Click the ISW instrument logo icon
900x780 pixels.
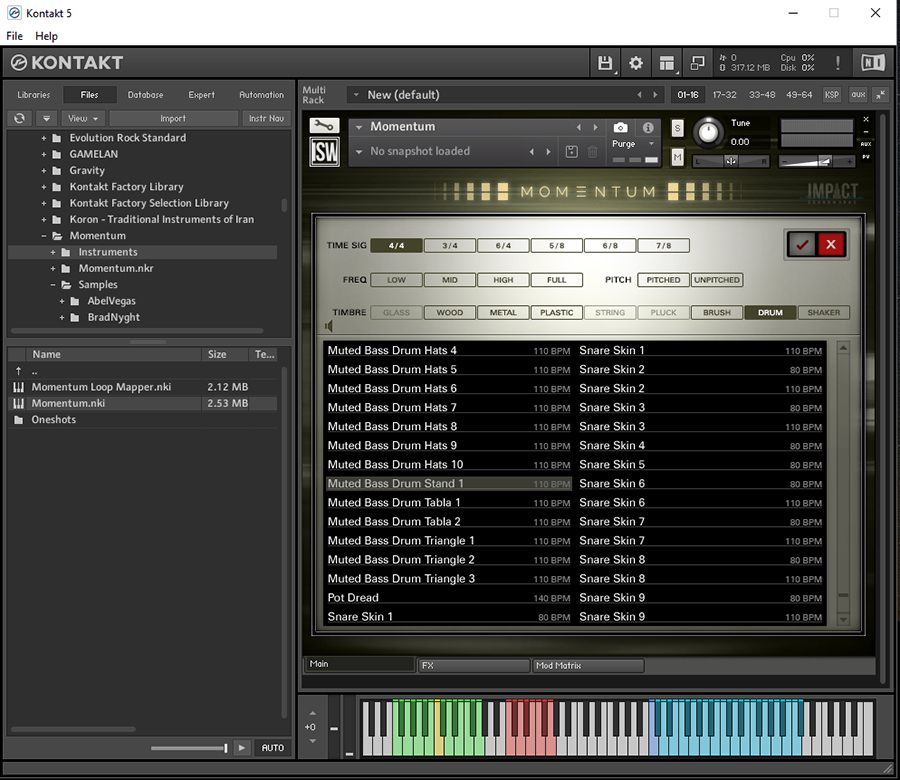coord(324,152)
